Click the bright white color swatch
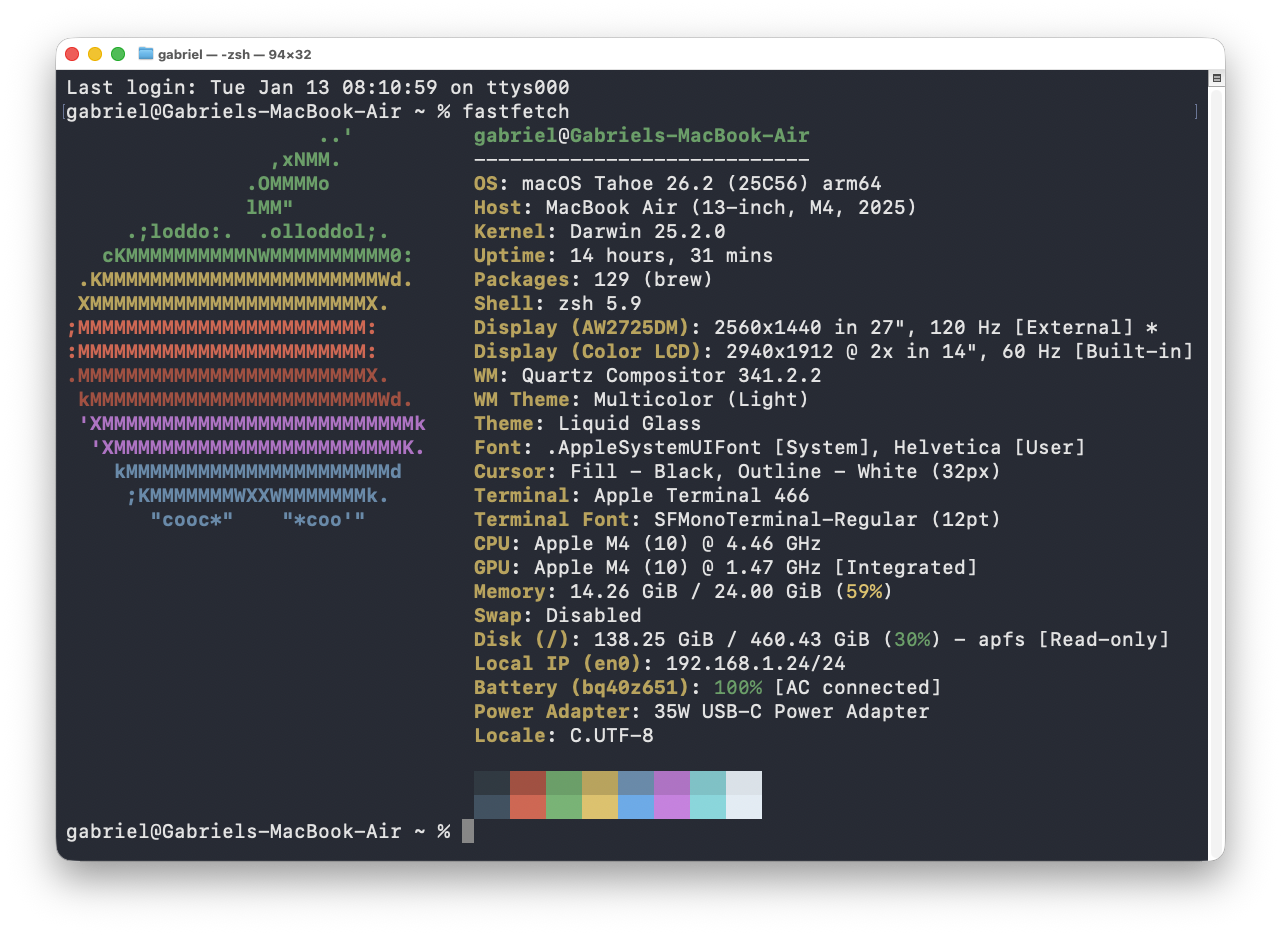This screenshot has width=1281, height=935. tap(744, 807)
